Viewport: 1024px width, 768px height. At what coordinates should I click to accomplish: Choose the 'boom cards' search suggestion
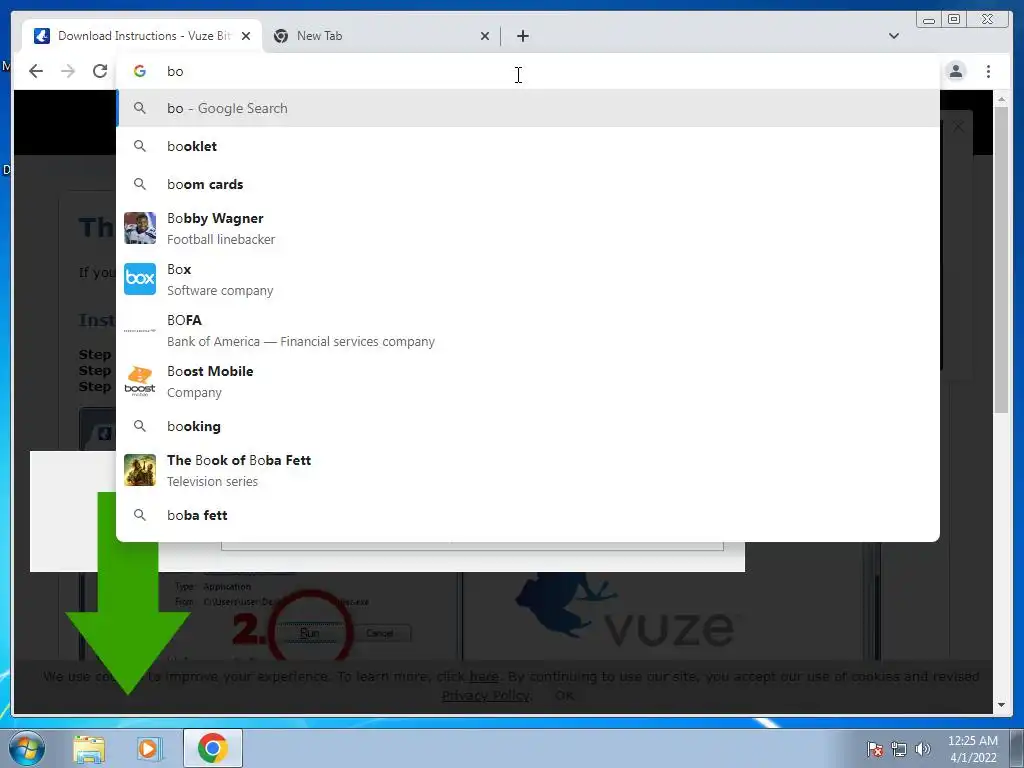528,184
